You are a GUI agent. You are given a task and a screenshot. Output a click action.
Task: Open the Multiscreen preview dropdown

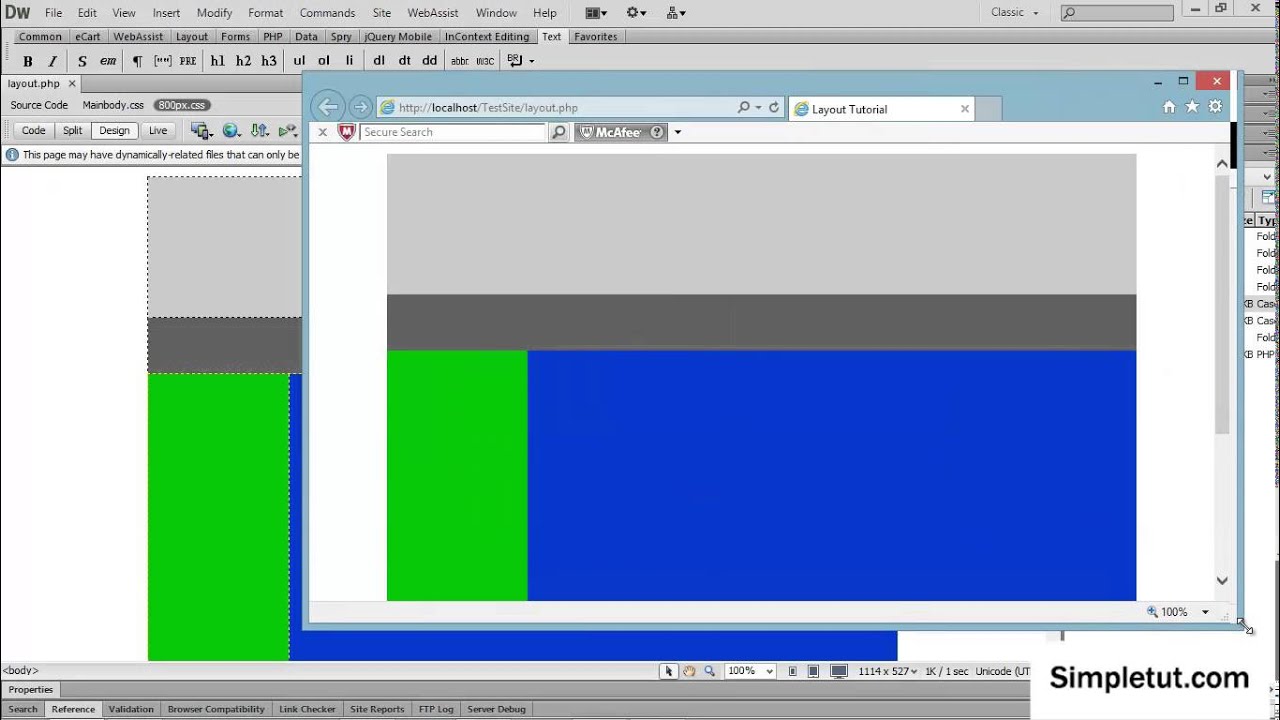click(x=201, y=130)
